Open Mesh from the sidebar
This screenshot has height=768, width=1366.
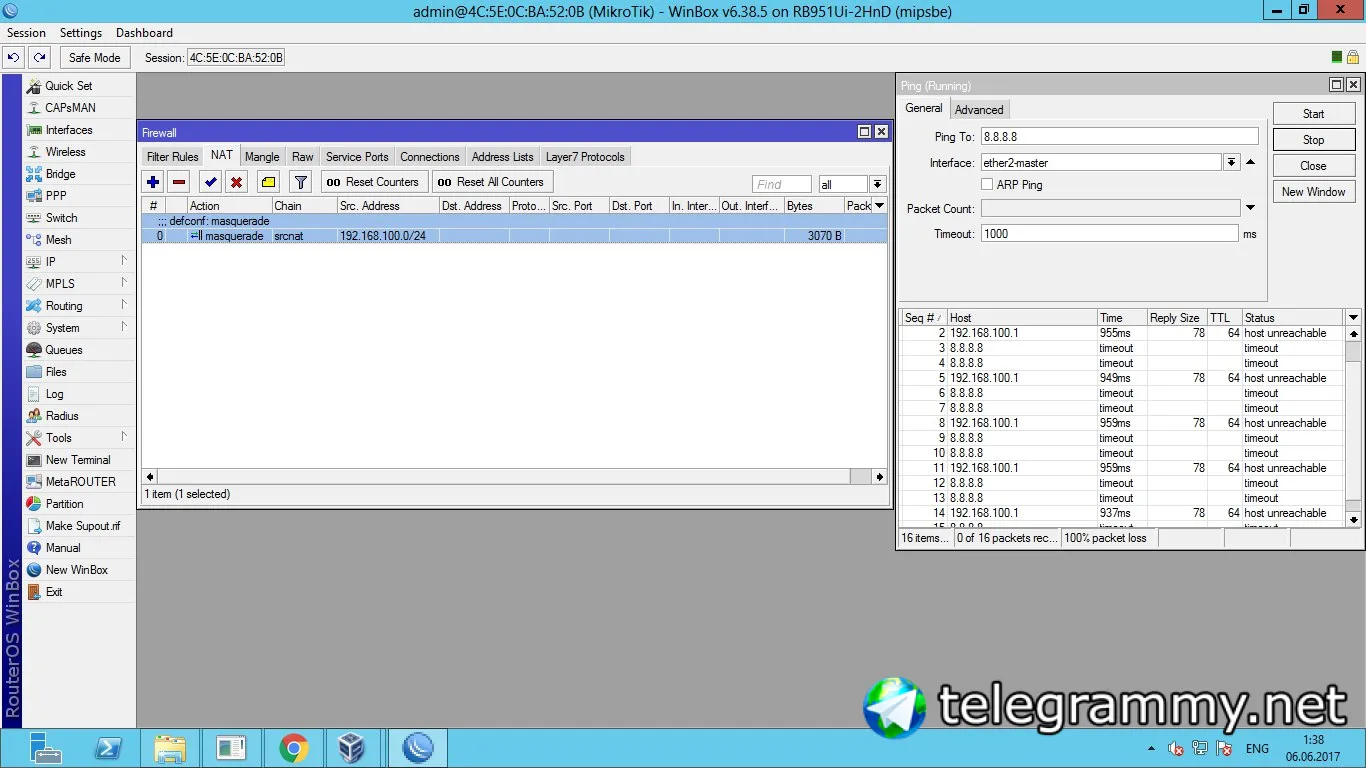(58, 240)
